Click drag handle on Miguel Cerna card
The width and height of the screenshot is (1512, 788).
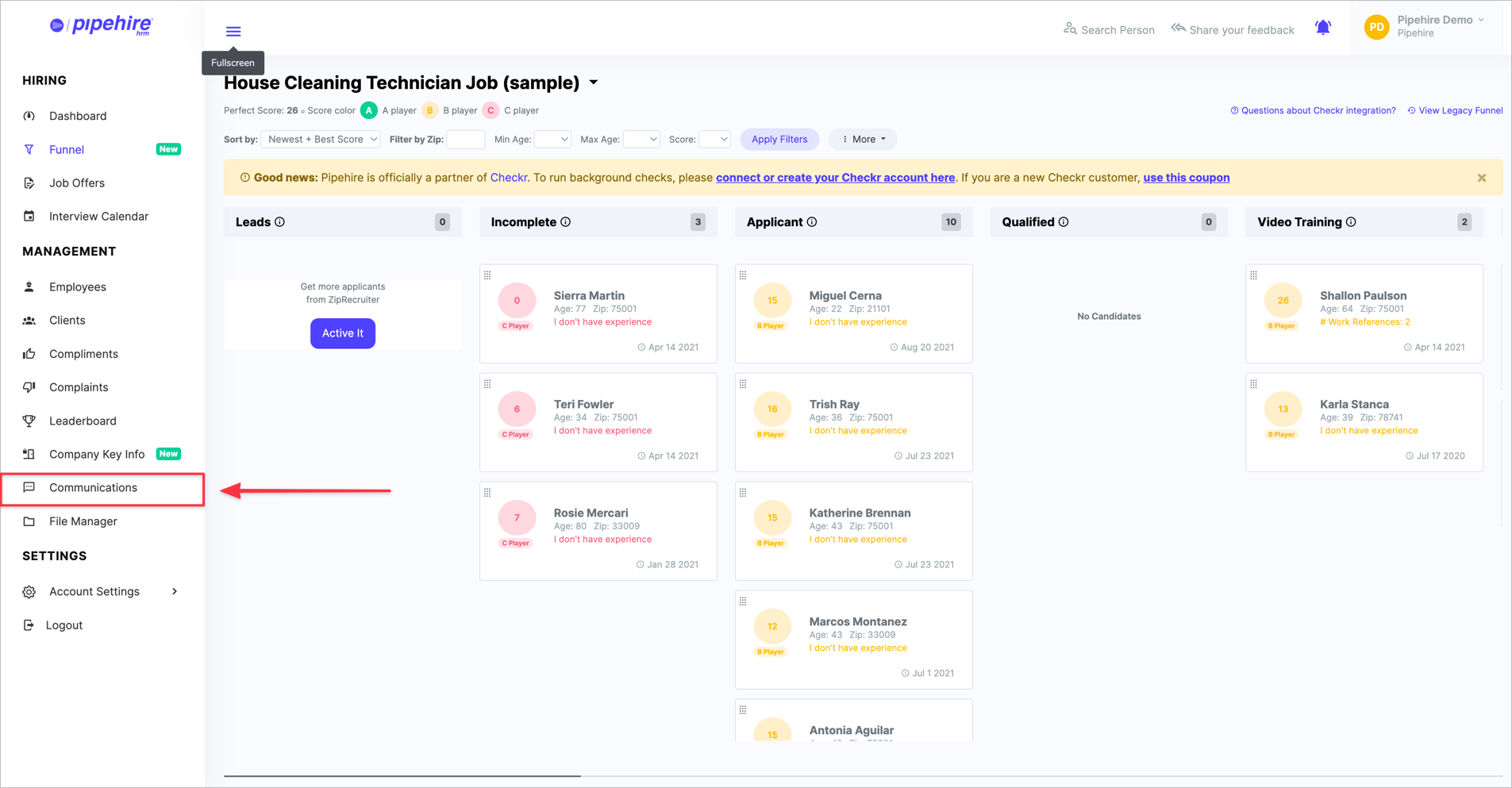coord(743,275)
